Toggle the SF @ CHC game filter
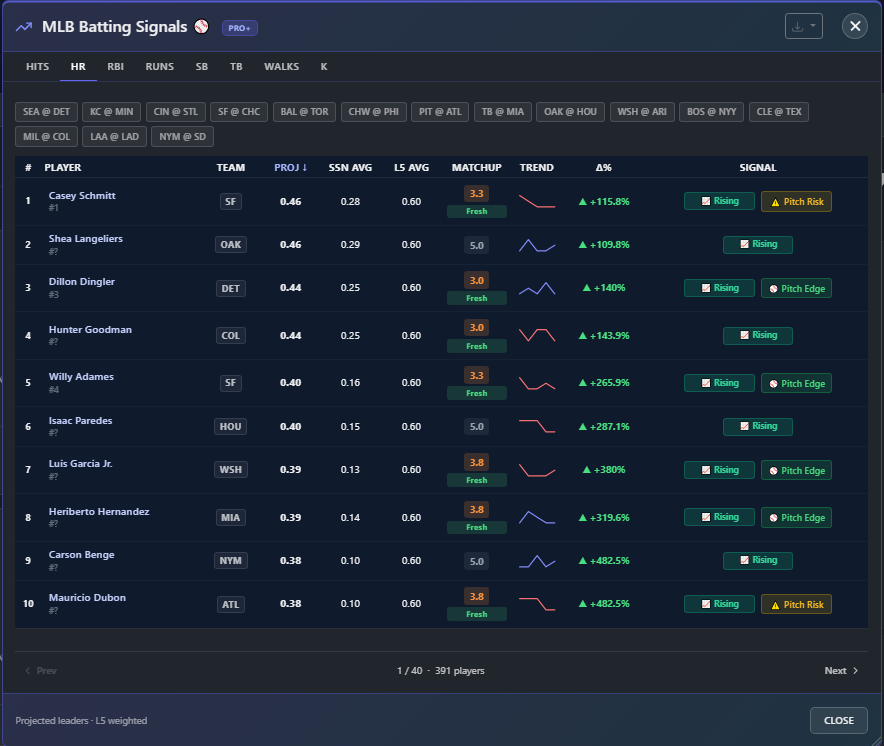The width and height of the screenshot is (884, 746). (239, 112)
